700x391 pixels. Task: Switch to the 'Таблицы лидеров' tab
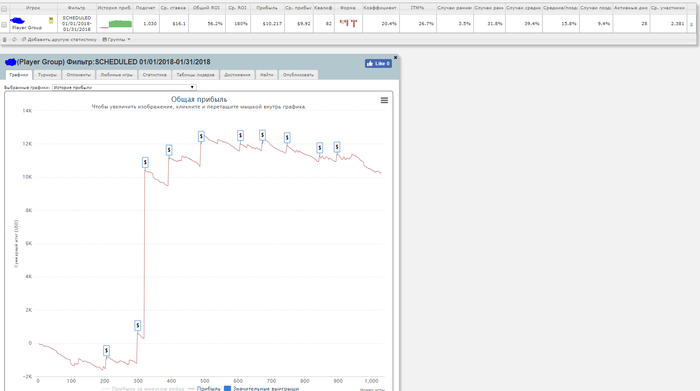click(x=196, y=75)
